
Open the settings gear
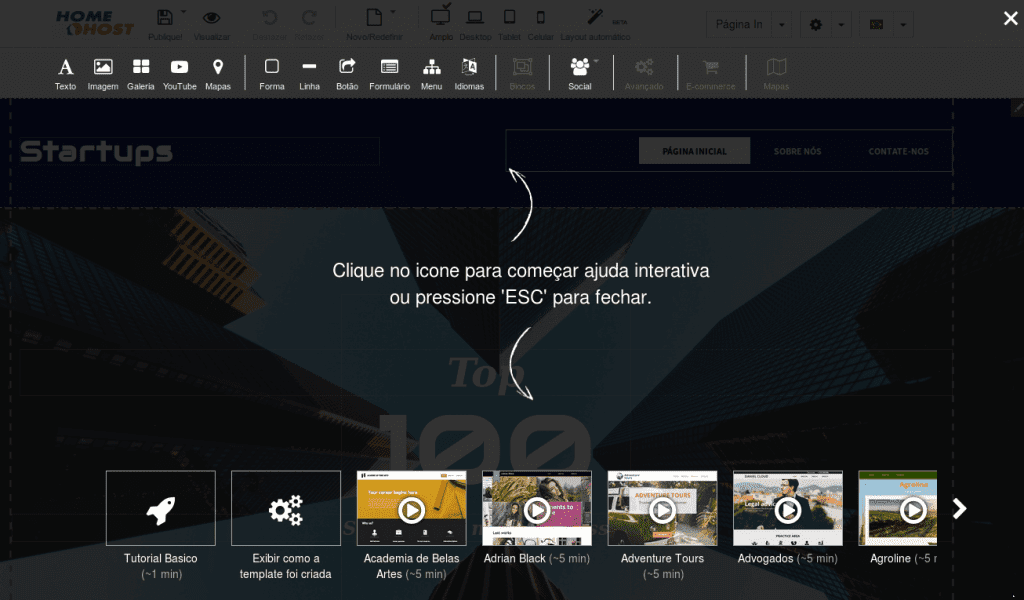(816, 25)
